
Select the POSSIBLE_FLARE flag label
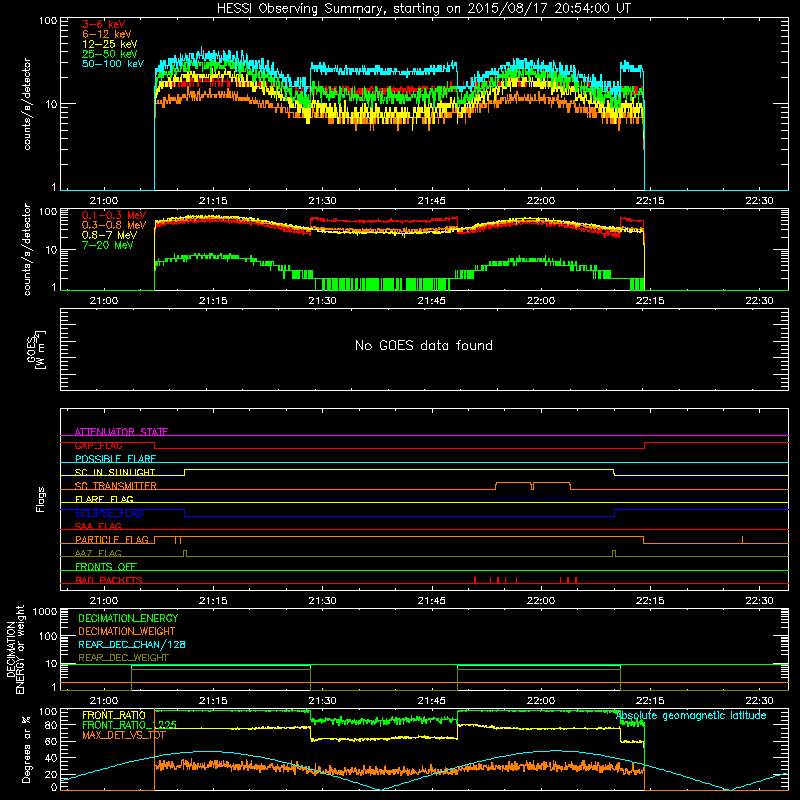(115, 459)
